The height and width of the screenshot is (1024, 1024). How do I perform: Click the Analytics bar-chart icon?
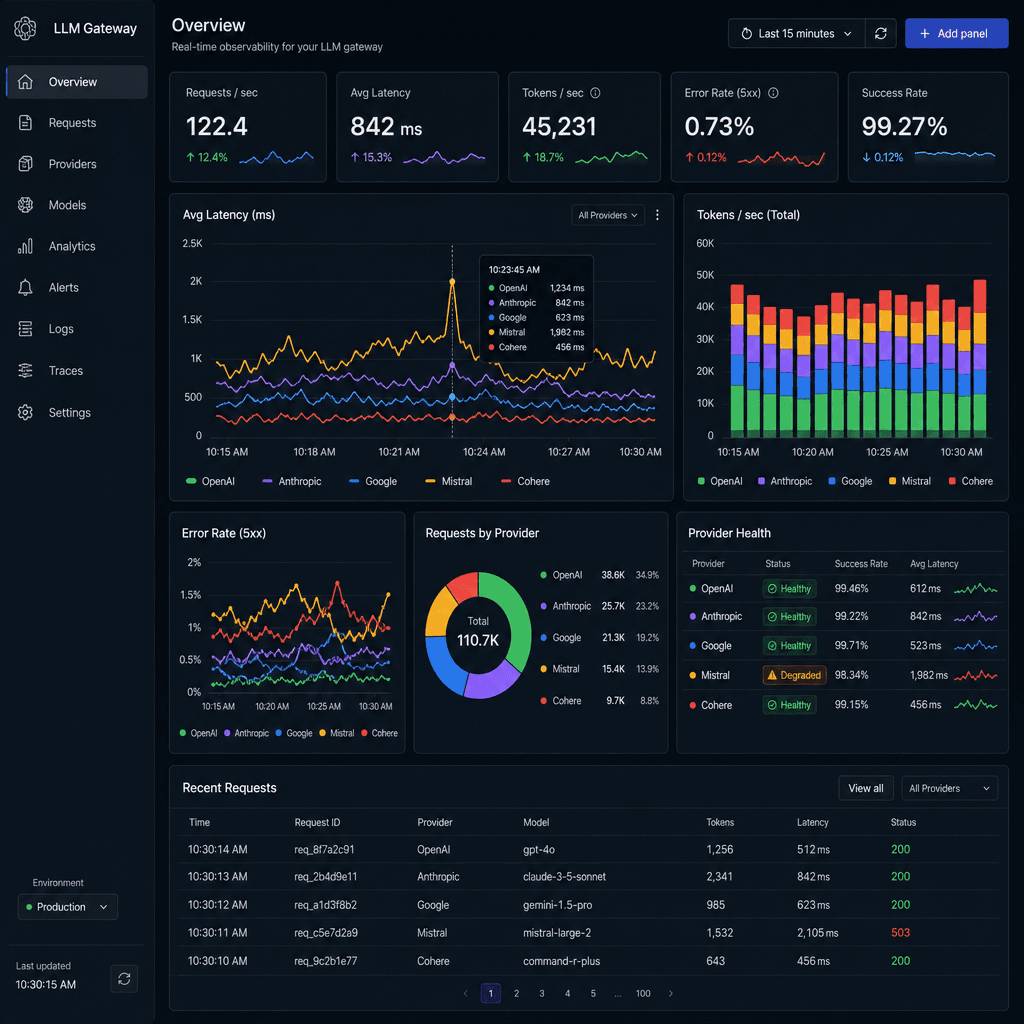[x=25, y=246]
